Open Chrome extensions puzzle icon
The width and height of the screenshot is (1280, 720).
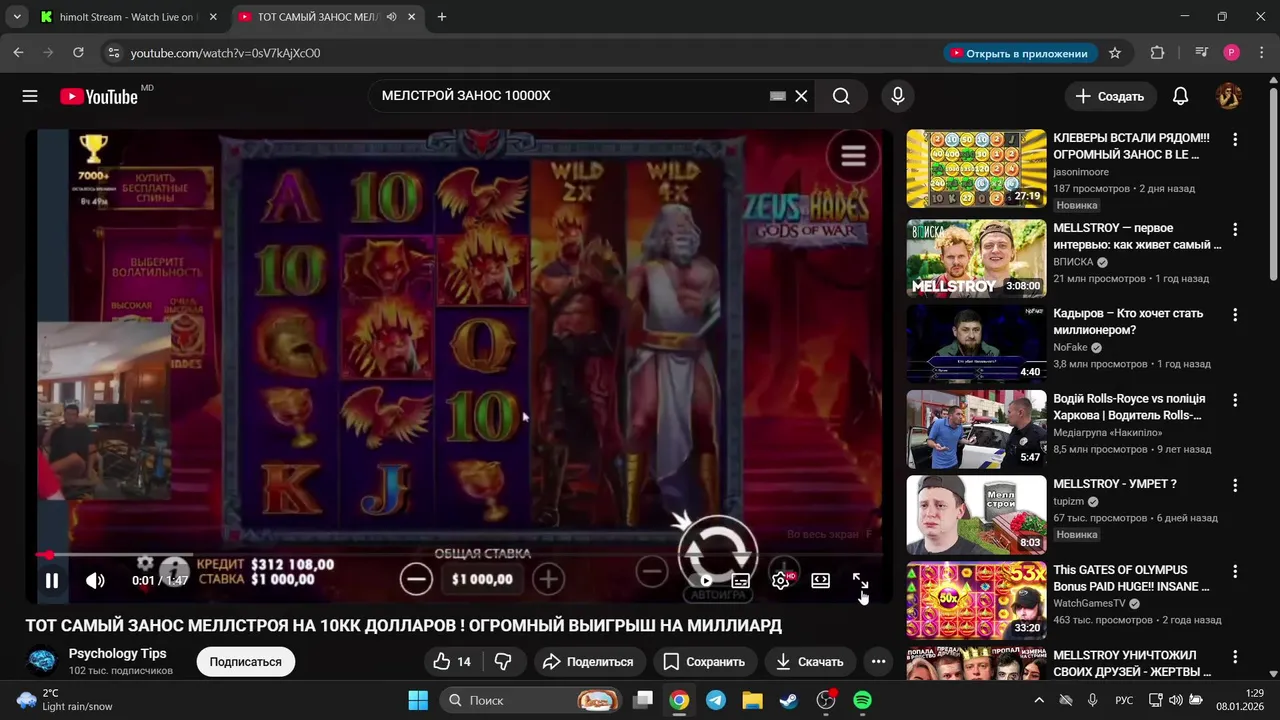click(1157, 53)
